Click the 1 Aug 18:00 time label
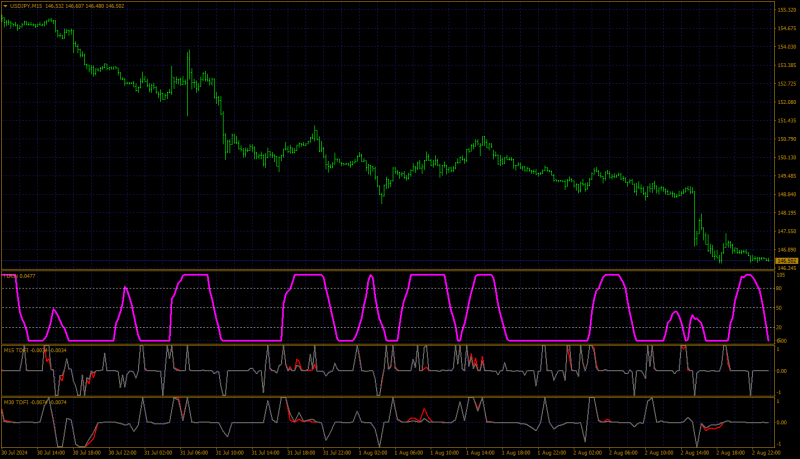This screenshot has height=459, width=800. [x=516, y=452]
